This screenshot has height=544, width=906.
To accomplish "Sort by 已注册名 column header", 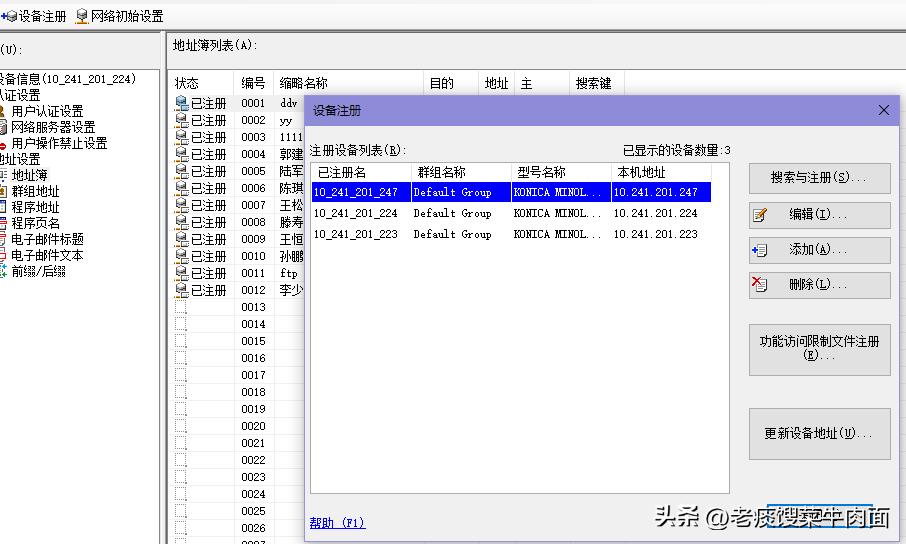I will 362,172.
